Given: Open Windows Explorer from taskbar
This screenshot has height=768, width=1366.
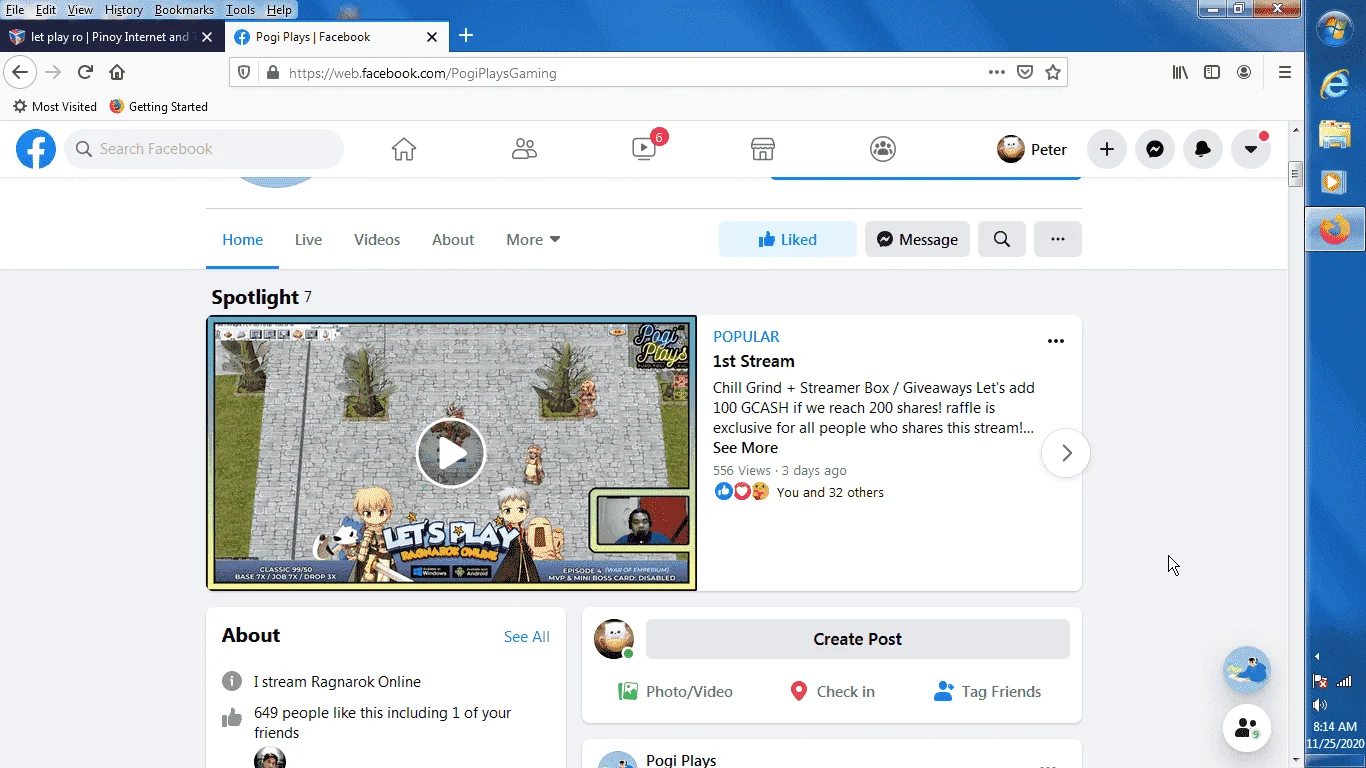Looking at the screenshot, I should 1335,134.
